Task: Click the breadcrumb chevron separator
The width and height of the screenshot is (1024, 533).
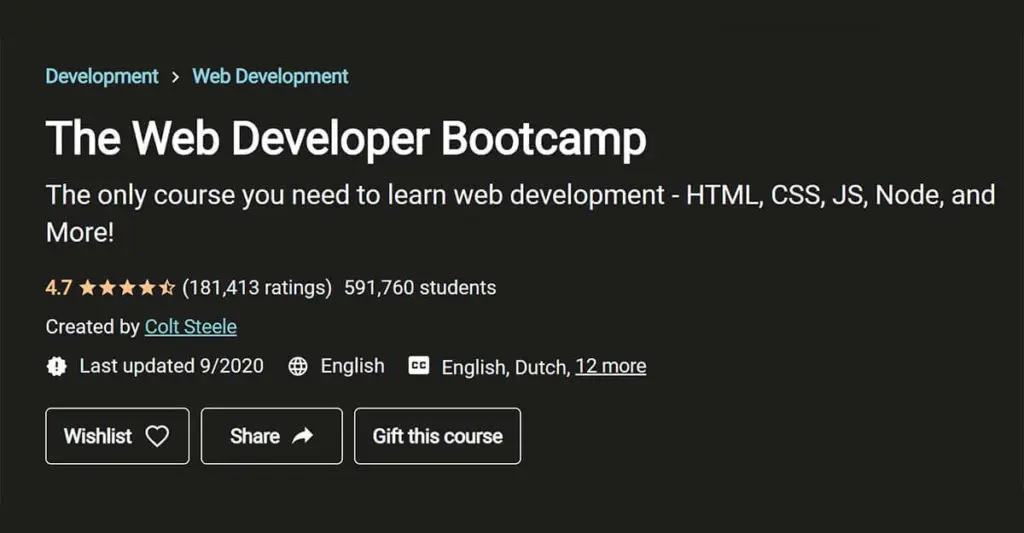Action: (175, 77)
